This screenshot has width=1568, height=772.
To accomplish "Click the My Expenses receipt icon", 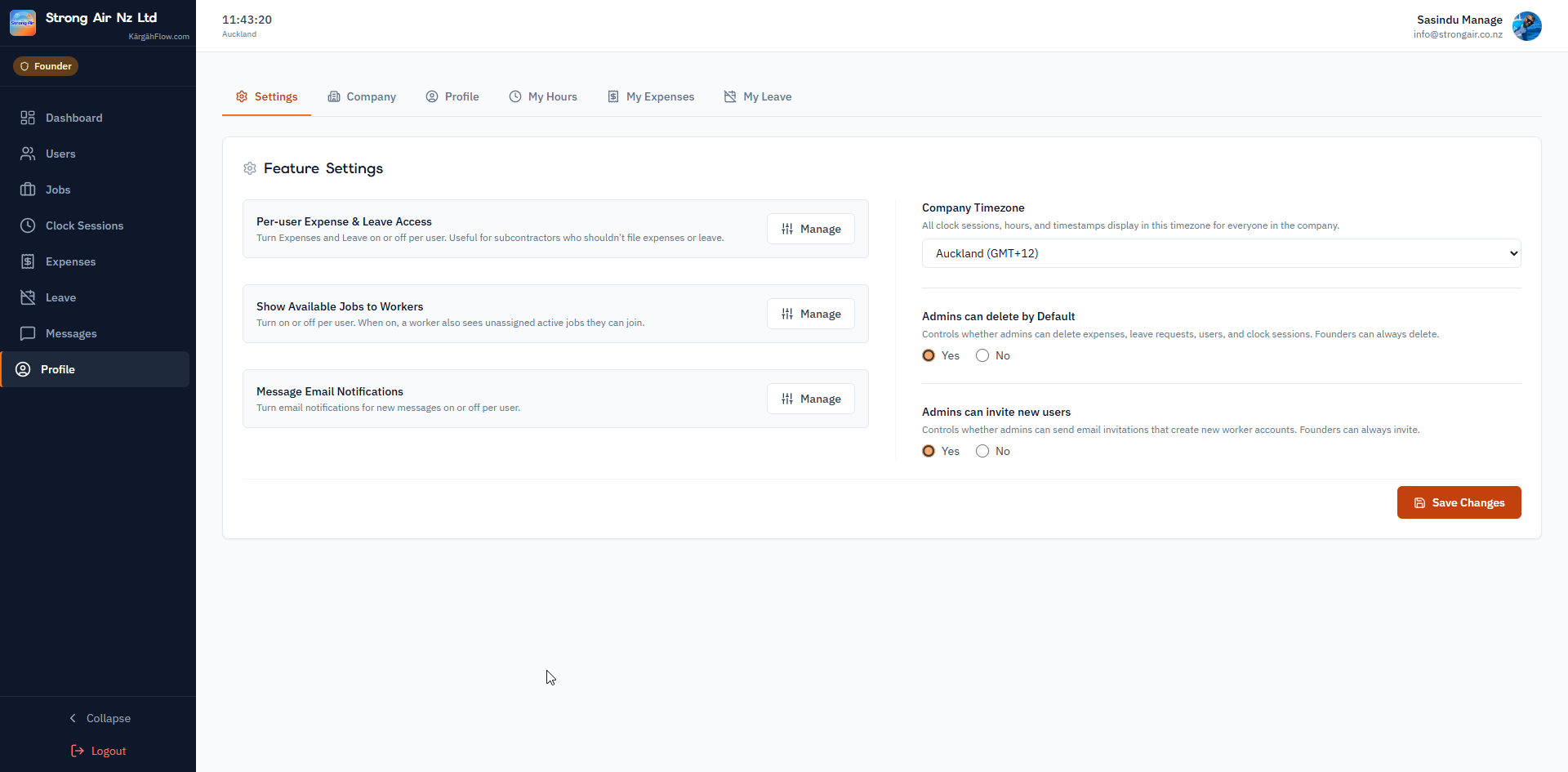I will pos(613,96).
